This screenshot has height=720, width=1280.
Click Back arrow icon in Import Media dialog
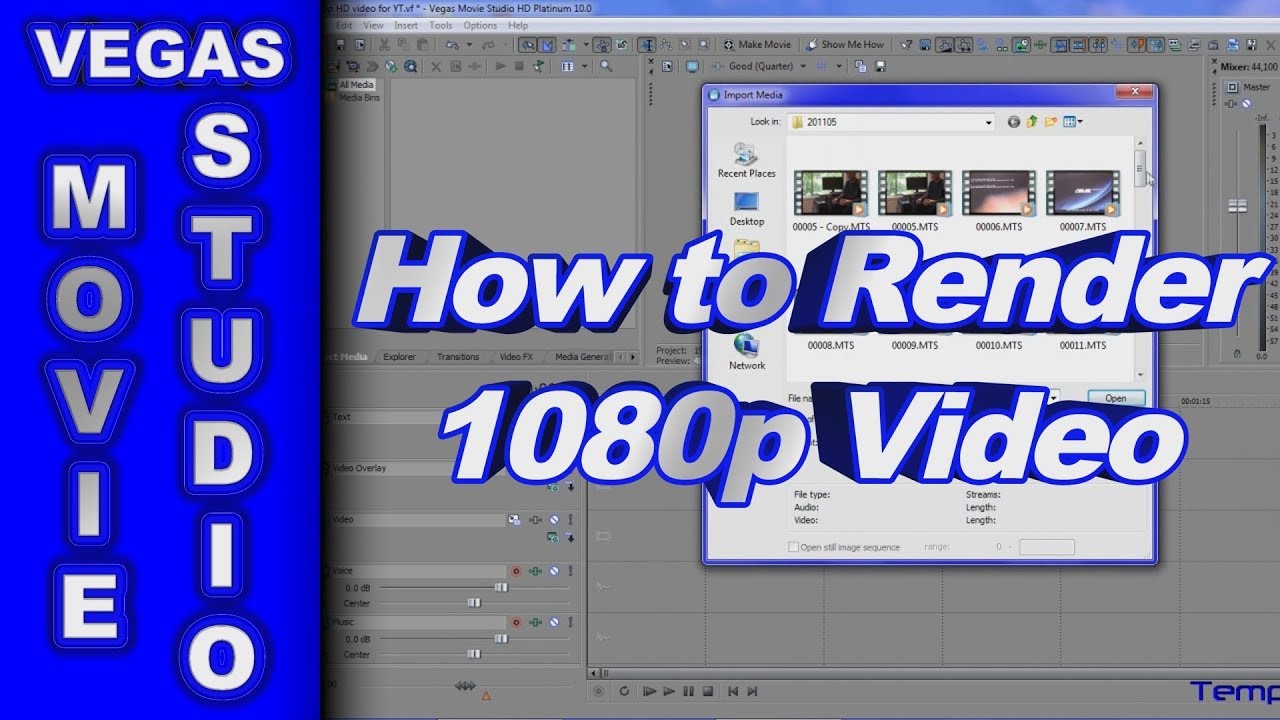click(1014, 122)
